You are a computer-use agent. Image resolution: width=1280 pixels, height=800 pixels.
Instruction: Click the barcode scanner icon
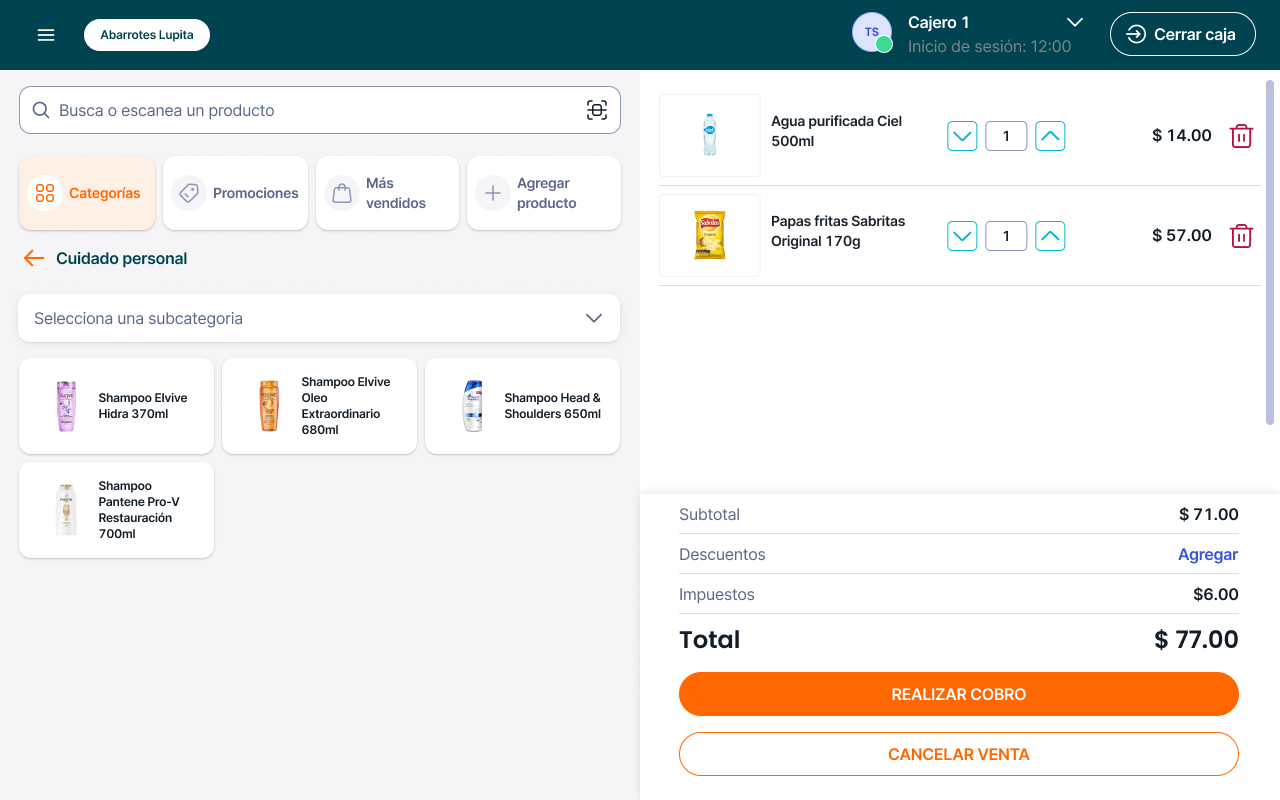(596, 110)
